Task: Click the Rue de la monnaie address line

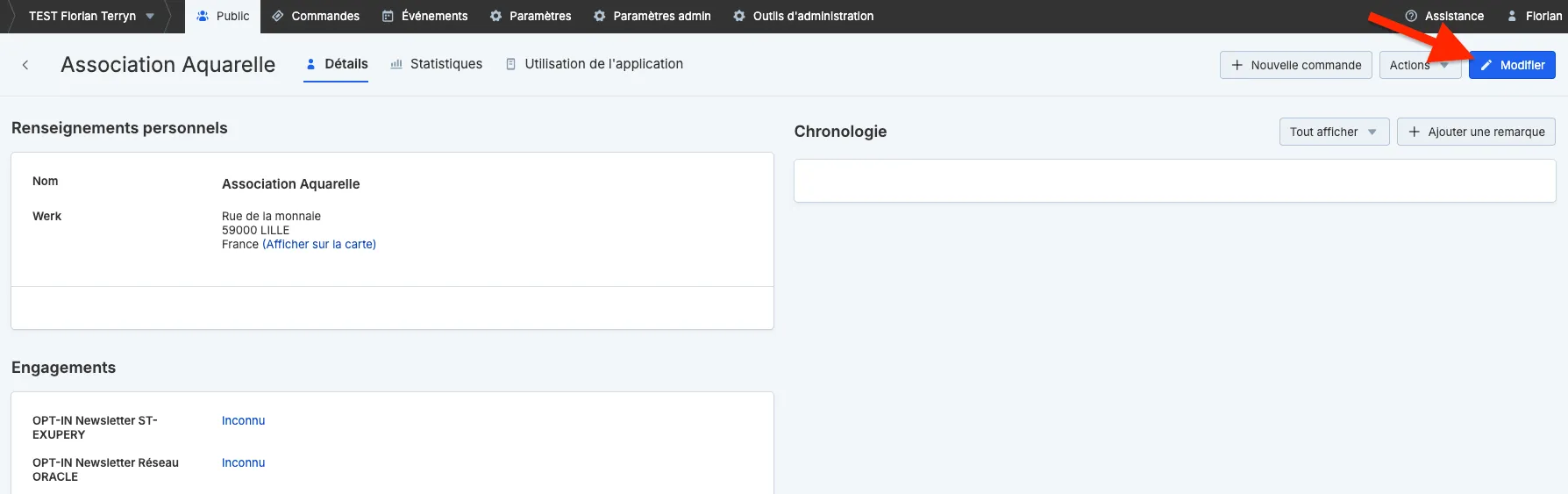Action: point(271,216)
